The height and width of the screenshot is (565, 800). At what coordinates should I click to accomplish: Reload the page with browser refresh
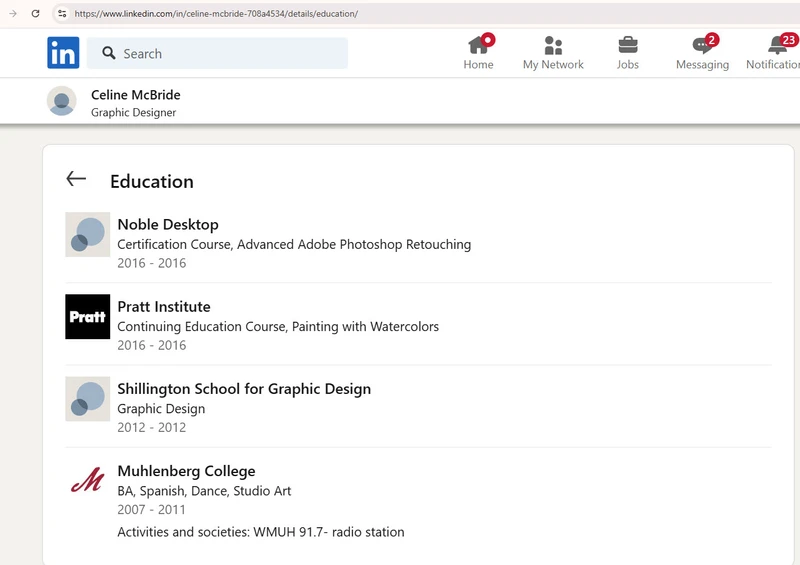click(35, 13)
